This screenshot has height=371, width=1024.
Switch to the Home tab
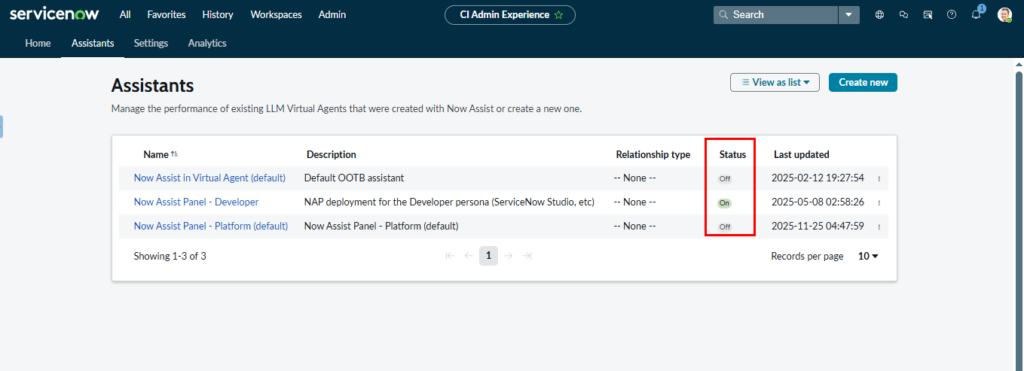(38, 43)
